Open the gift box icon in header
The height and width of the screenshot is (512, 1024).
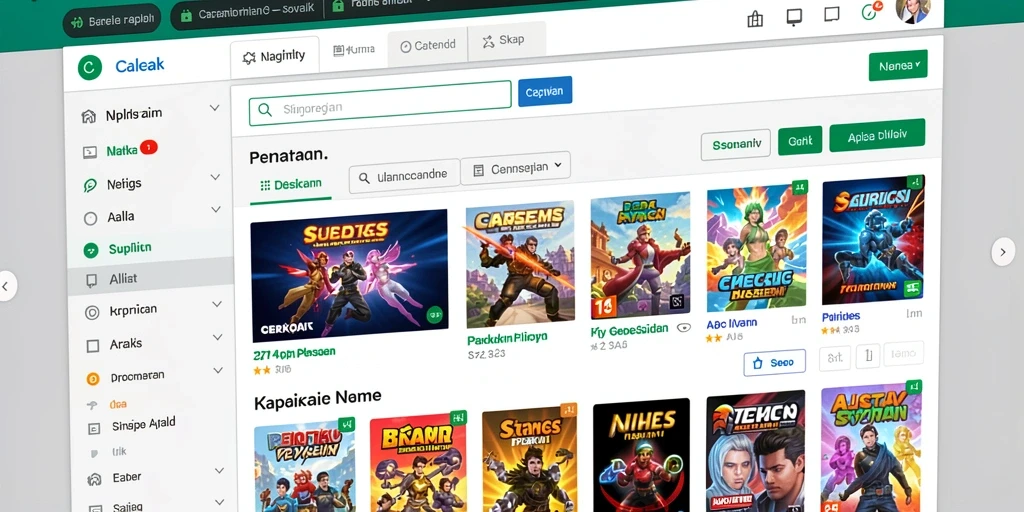click(x=755, y=18)
